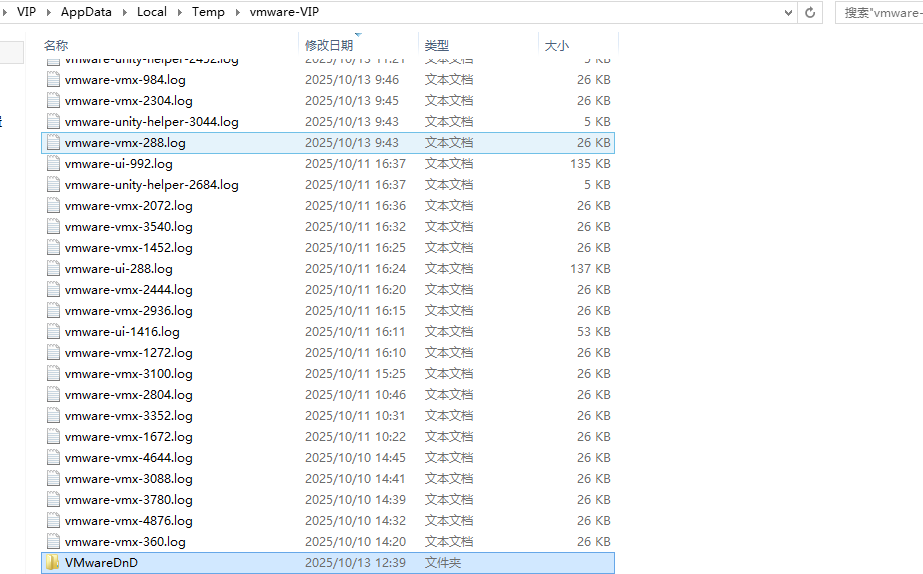Click the refresh icon beside address bar

[x=810, y=12]
